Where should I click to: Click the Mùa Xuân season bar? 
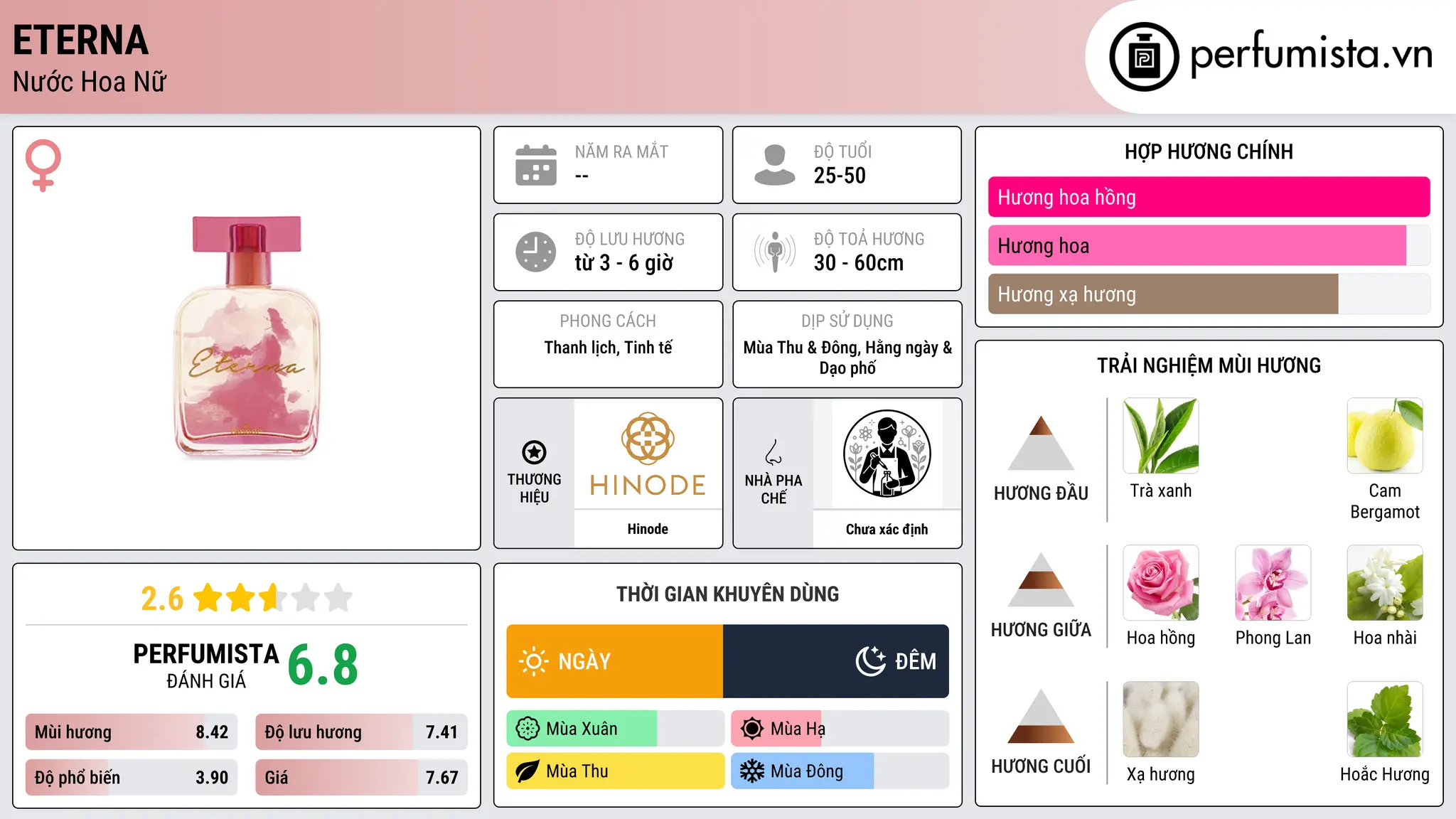pos(615,729)
